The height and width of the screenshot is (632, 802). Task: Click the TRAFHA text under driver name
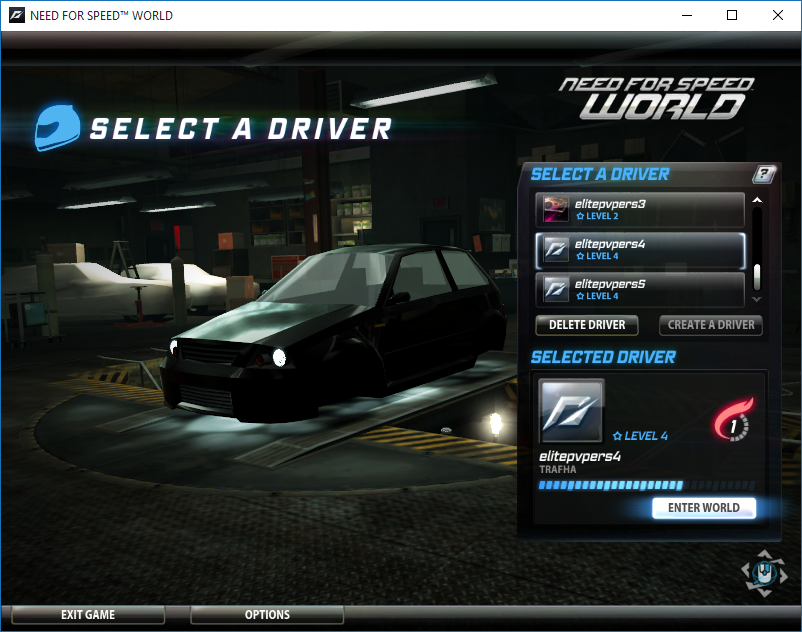pyautogui.click(x=558, y=469)
